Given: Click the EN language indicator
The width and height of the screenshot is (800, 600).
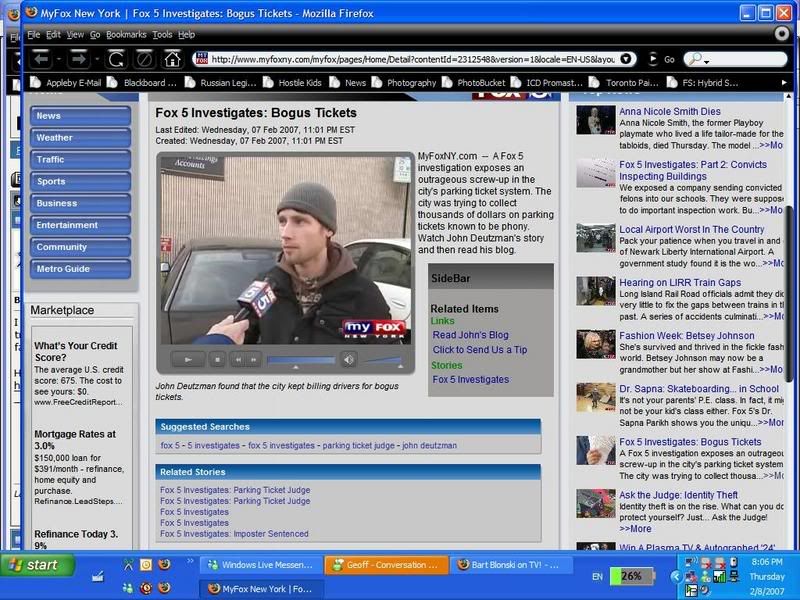Looking at the screenshot, I should click(x=597, y=577).
